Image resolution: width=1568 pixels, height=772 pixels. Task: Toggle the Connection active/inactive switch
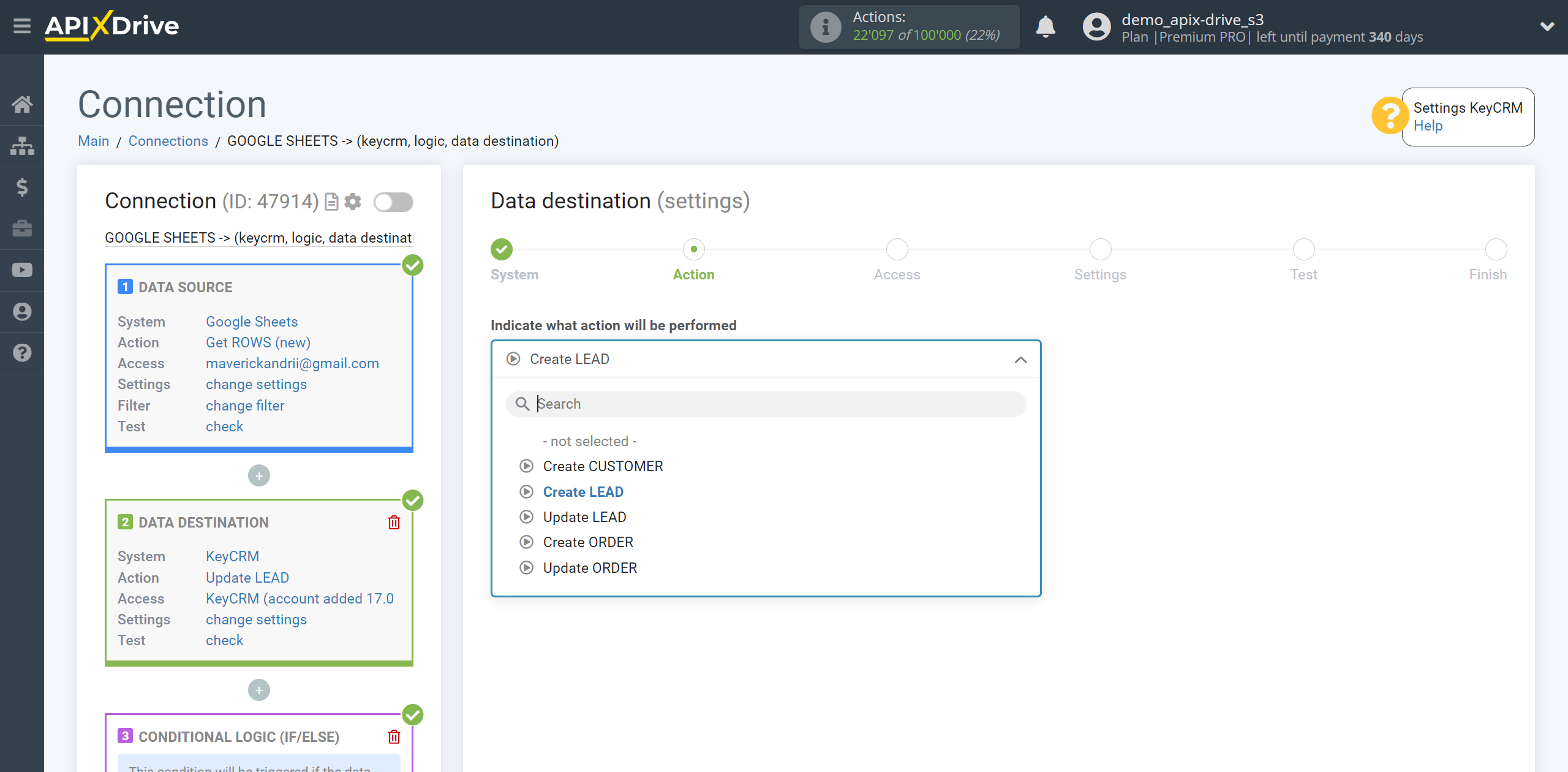coord(394,202)
